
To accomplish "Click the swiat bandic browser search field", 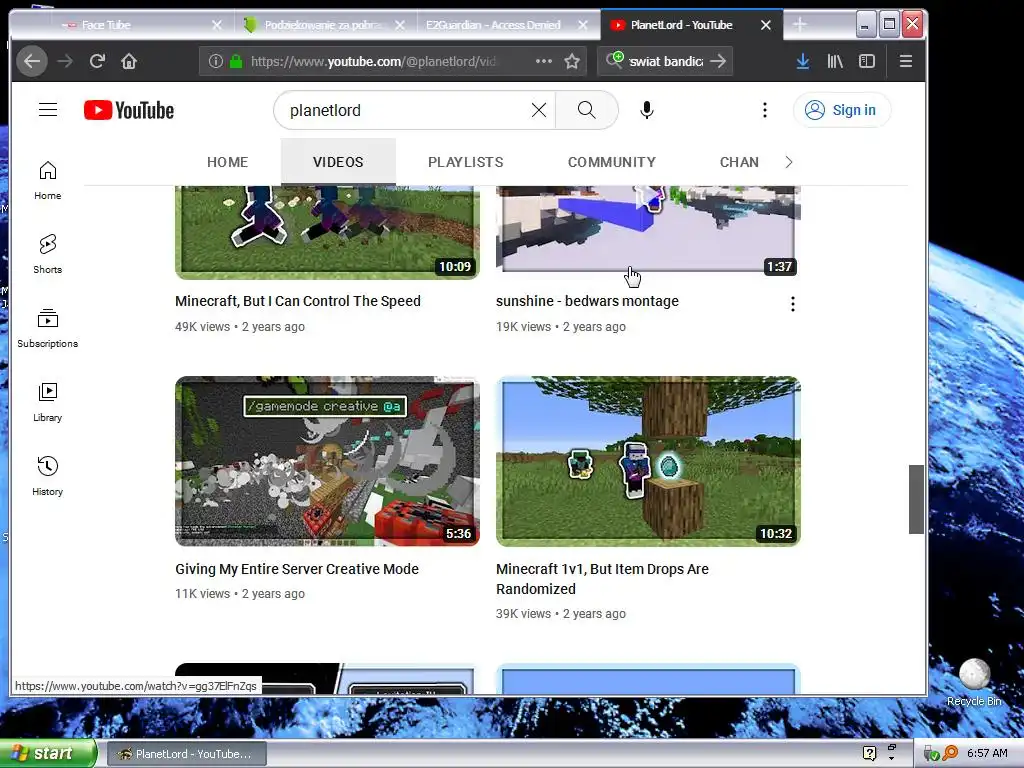I will (665, 61).
